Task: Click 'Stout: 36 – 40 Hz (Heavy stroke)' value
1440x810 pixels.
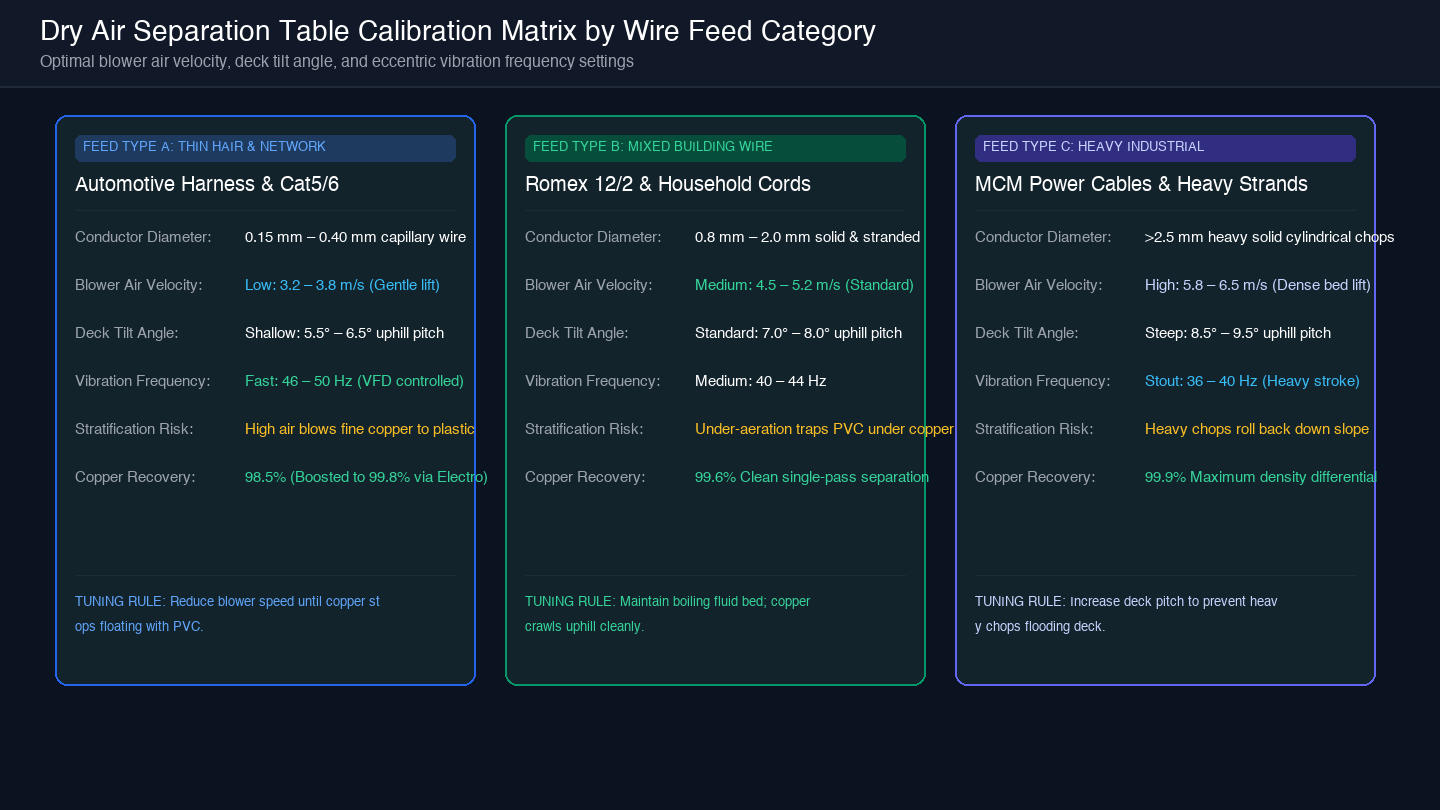Action: coord(1252,381)
